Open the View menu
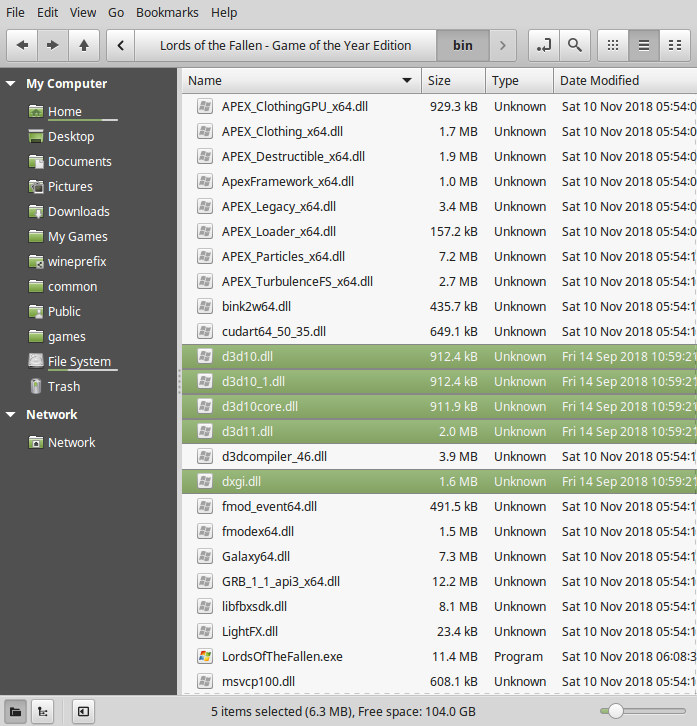Screen dimensions: 697x726 [83, 13]
